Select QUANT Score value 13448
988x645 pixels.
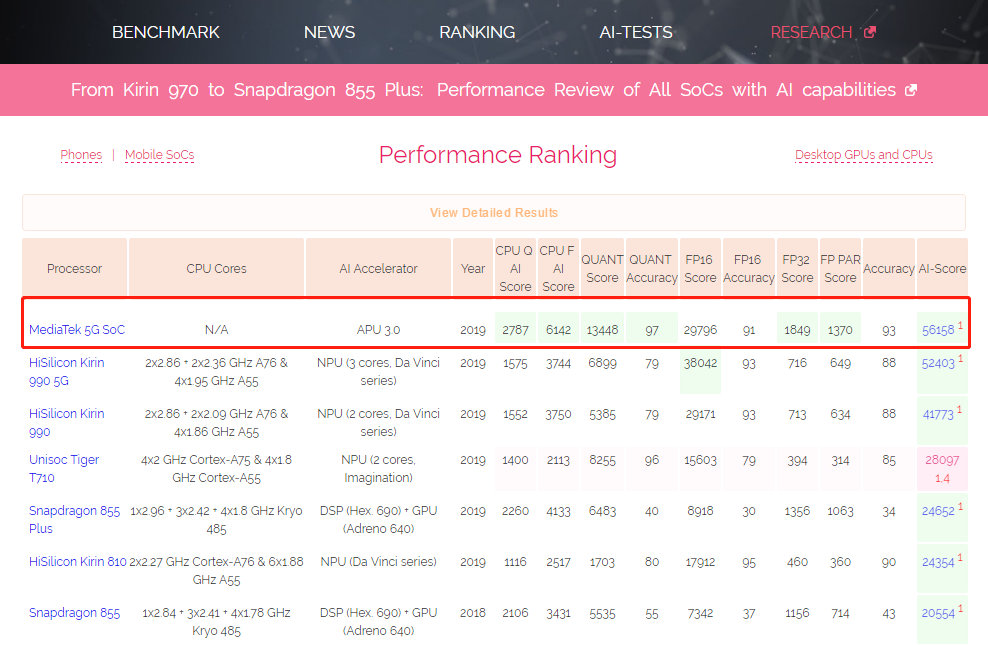tap(602, 330)
